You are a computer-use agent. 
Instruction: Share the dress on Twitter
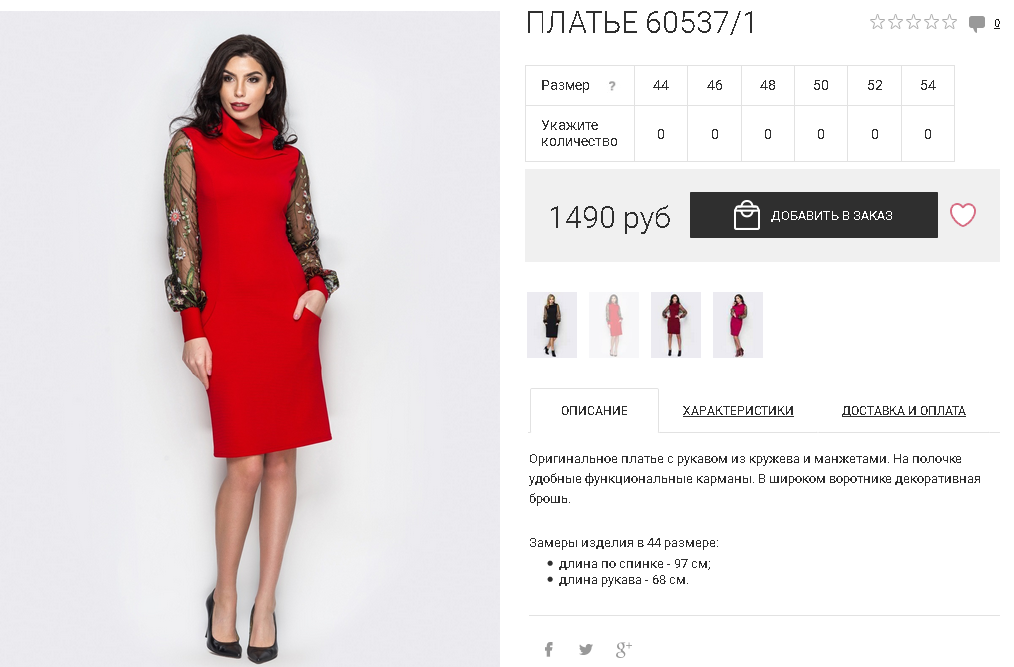pyautogui.click(x=586, y=649)
